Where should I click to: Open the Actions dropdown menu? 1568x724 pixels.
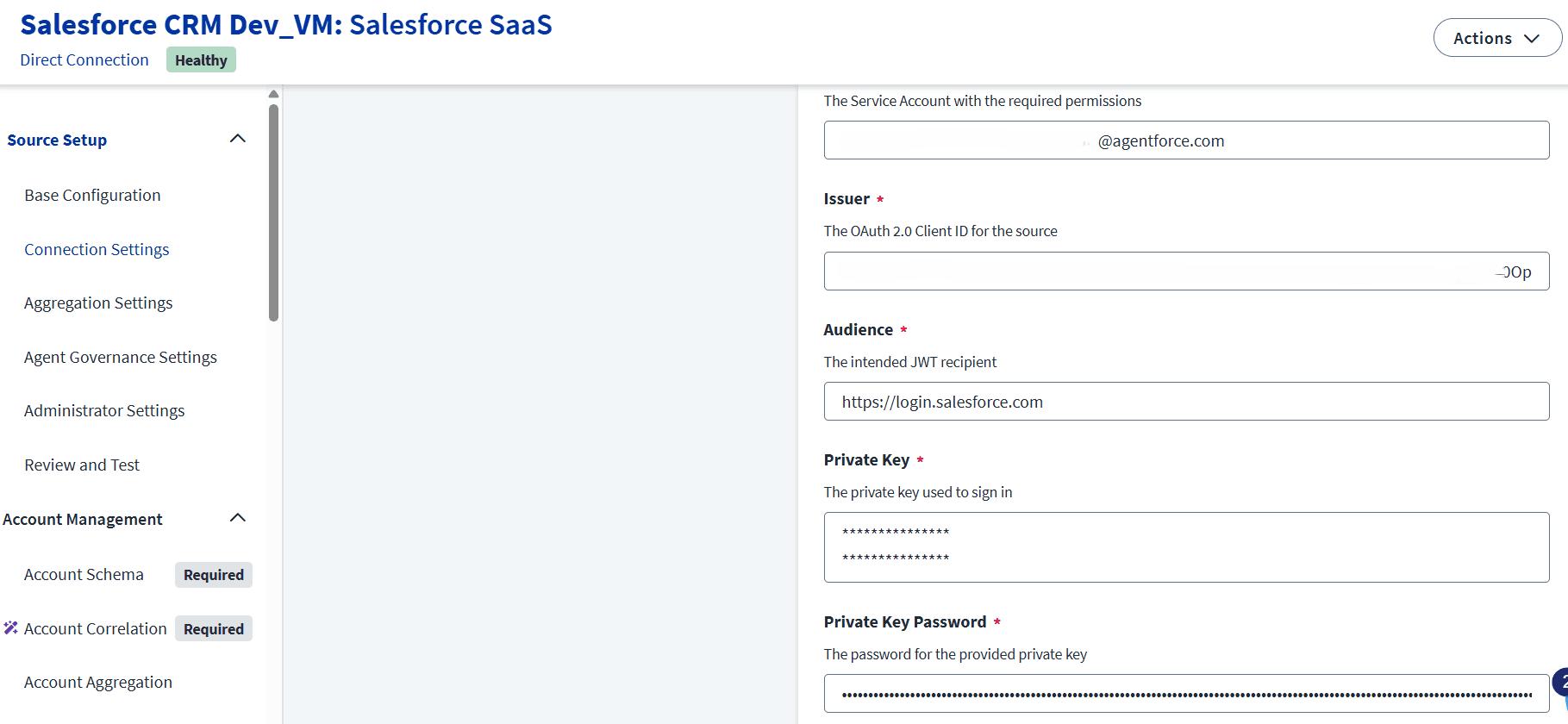[x=1496, y=38]
